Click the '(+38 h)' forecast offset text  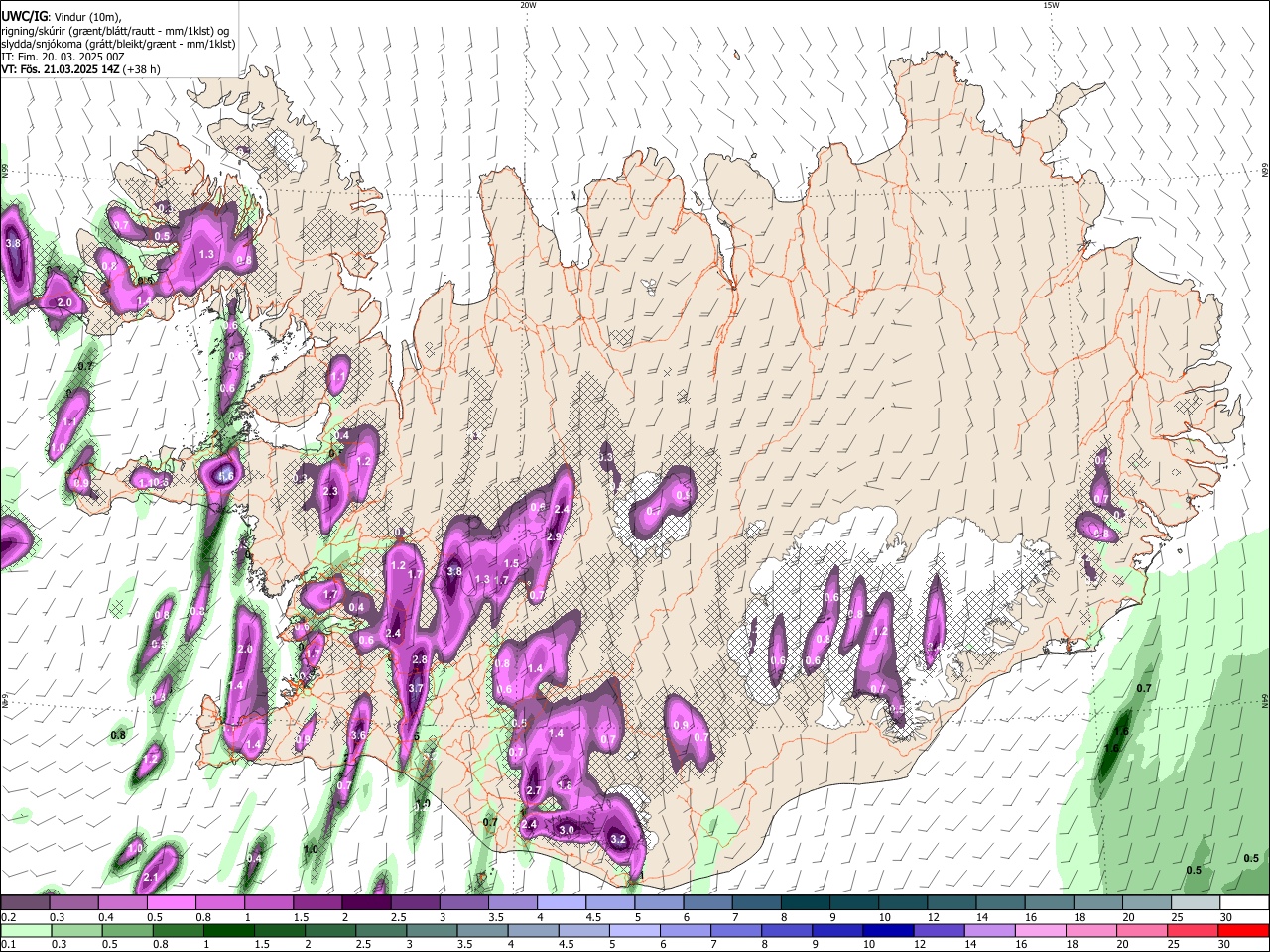tap(141, 69)
